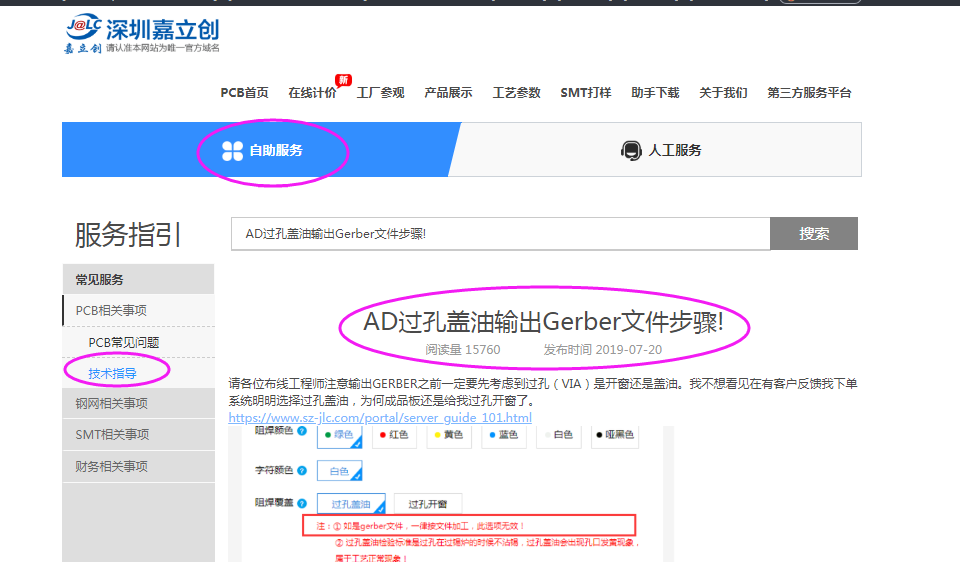Open 工艺参数 menu item
This screenshot has width=960, height=562.
[x=517, y=92]
